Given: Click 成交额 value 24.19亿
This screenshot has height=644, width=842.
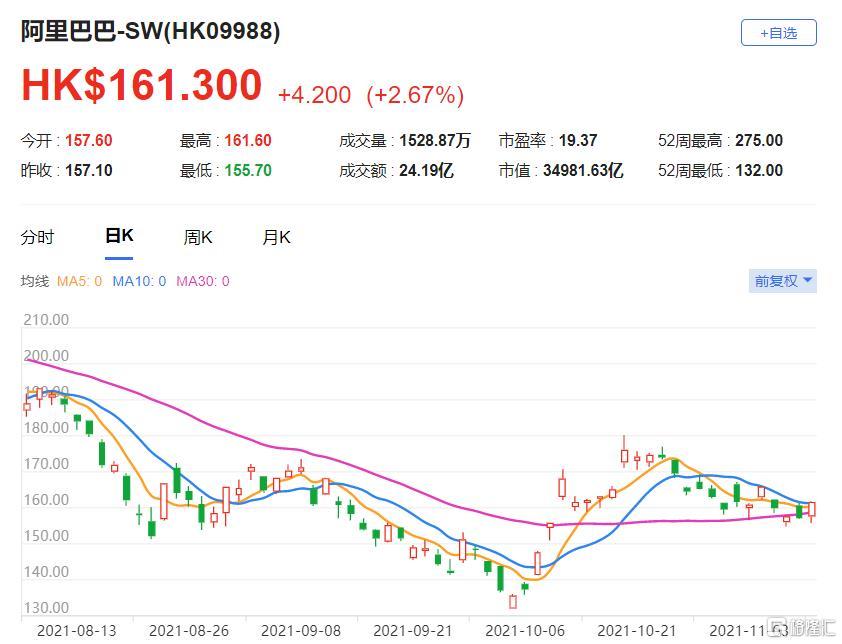Looking at the screenshot, I should 426,171.
